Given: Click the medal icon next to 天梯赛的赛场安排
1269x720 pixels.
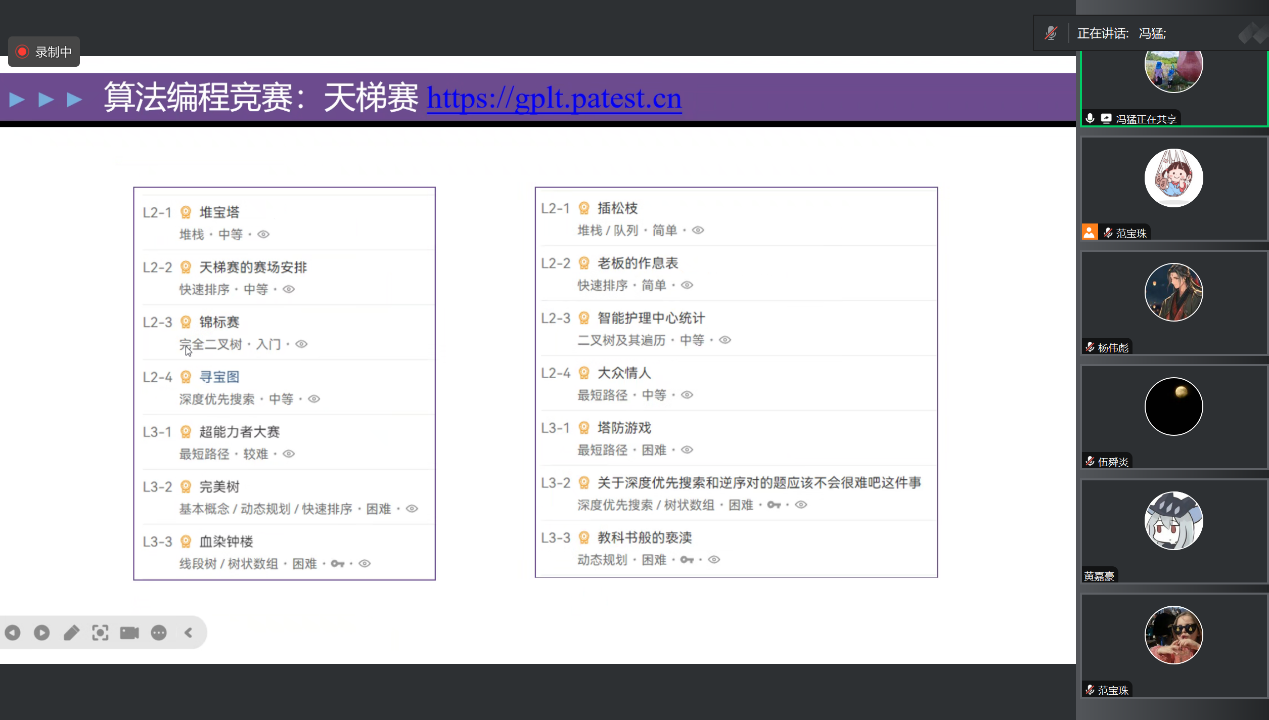Looking at the screenshot, I should pos(185,267).
